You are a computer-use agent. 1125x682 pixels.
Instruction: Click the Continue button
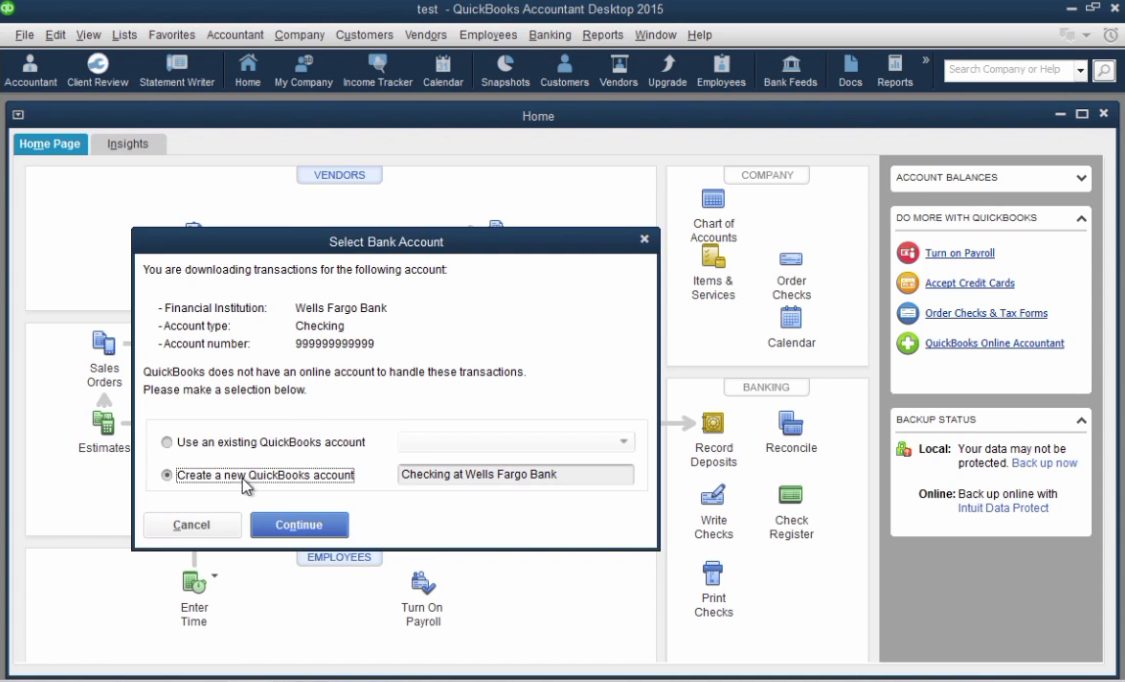(299, 525)
